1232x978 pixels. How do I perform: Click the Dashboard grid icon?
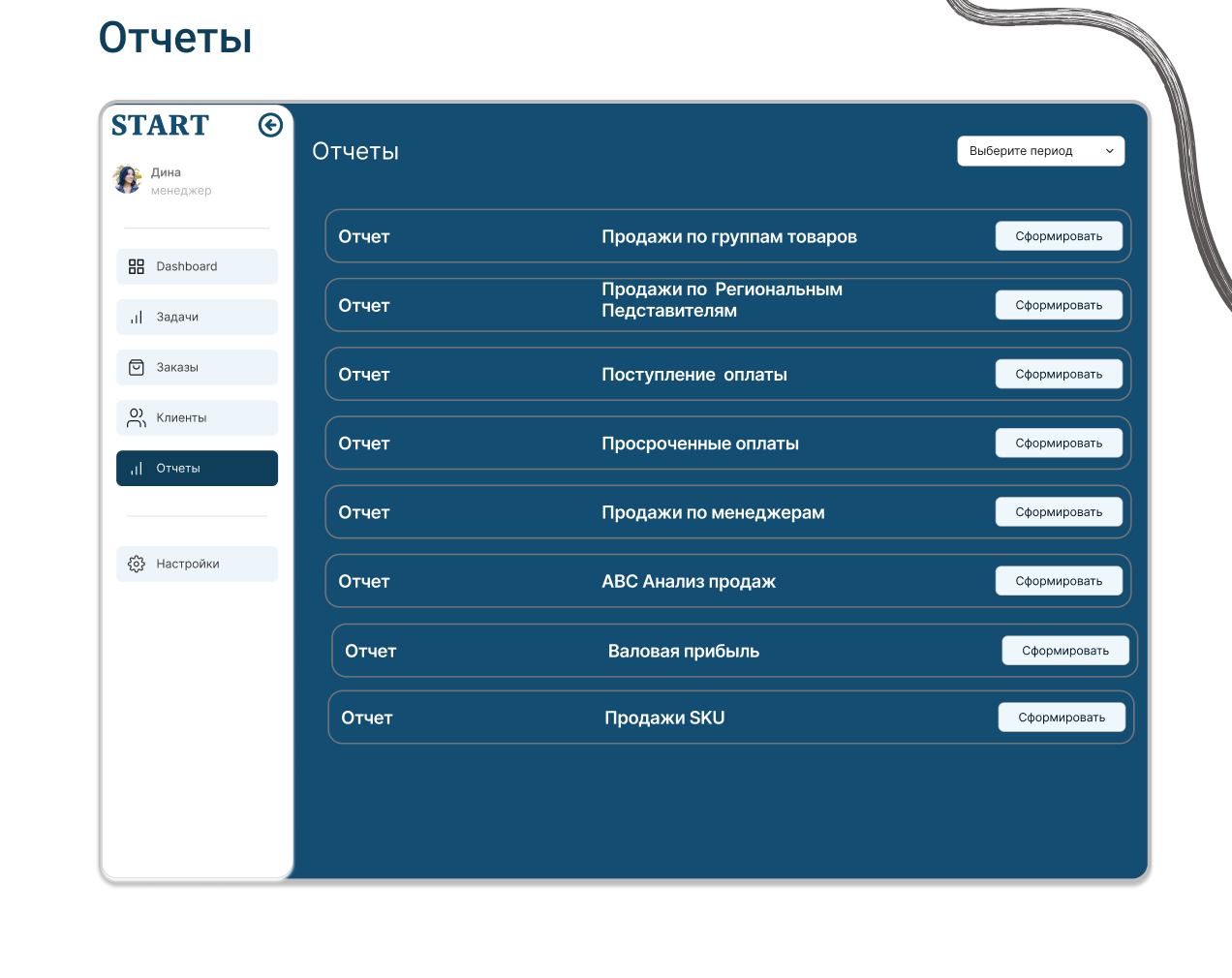137,266
